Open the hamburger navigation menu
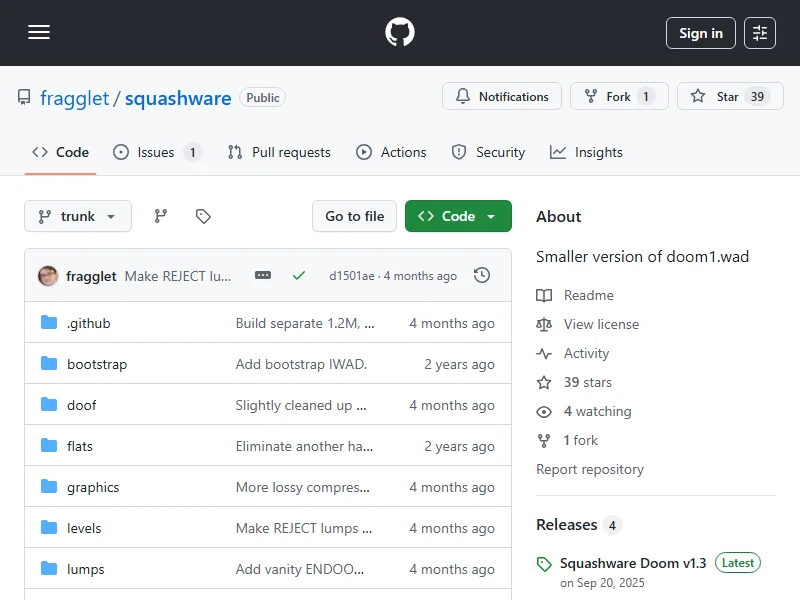Image resolution: width=800 pixels, height=600 pixels. pyautogui.click(x=39, y=33)
